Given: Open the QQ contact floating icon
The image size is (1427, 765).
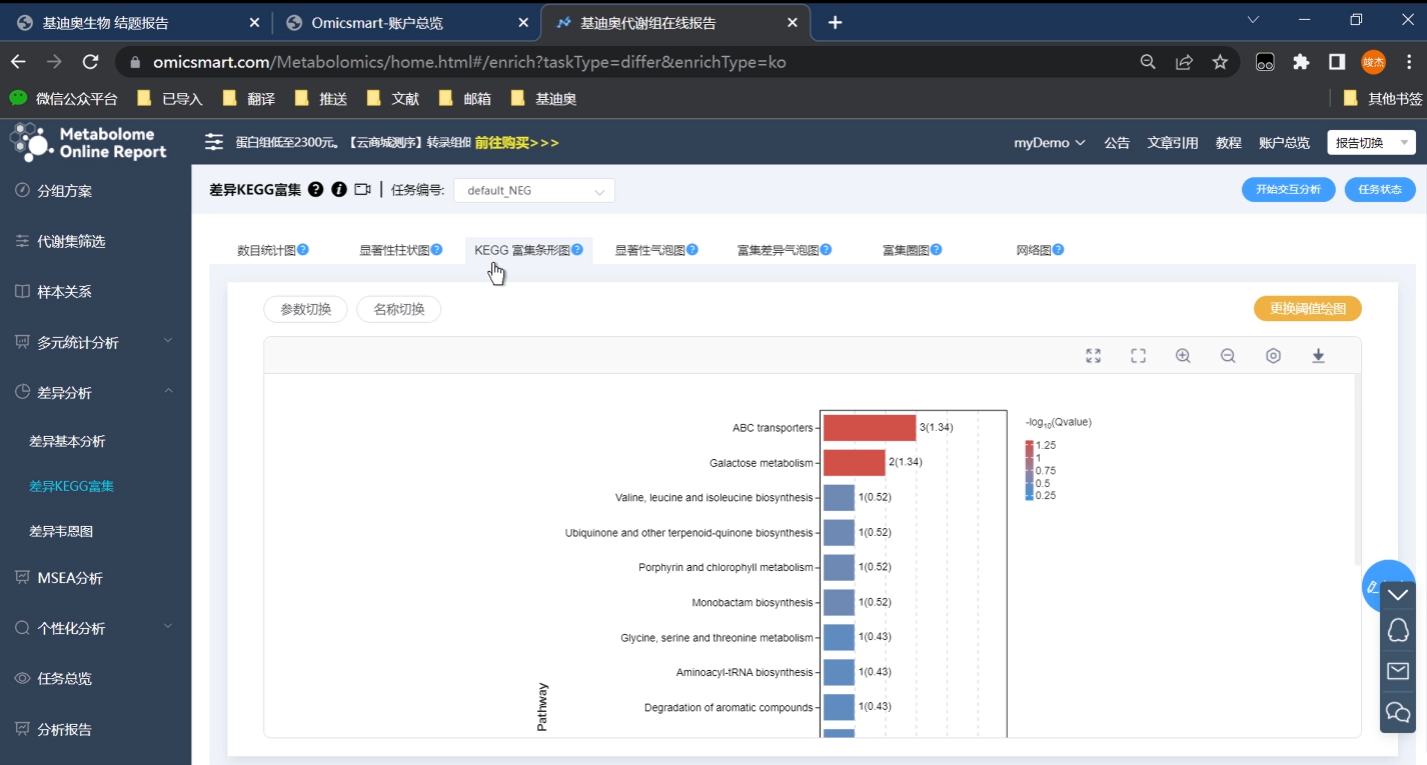Looking at the screenshot, I should 1398,630.
